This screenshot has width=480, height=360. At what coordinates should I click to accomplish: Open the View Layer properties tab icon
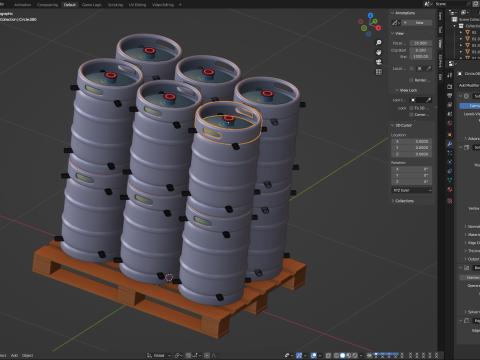450,105
